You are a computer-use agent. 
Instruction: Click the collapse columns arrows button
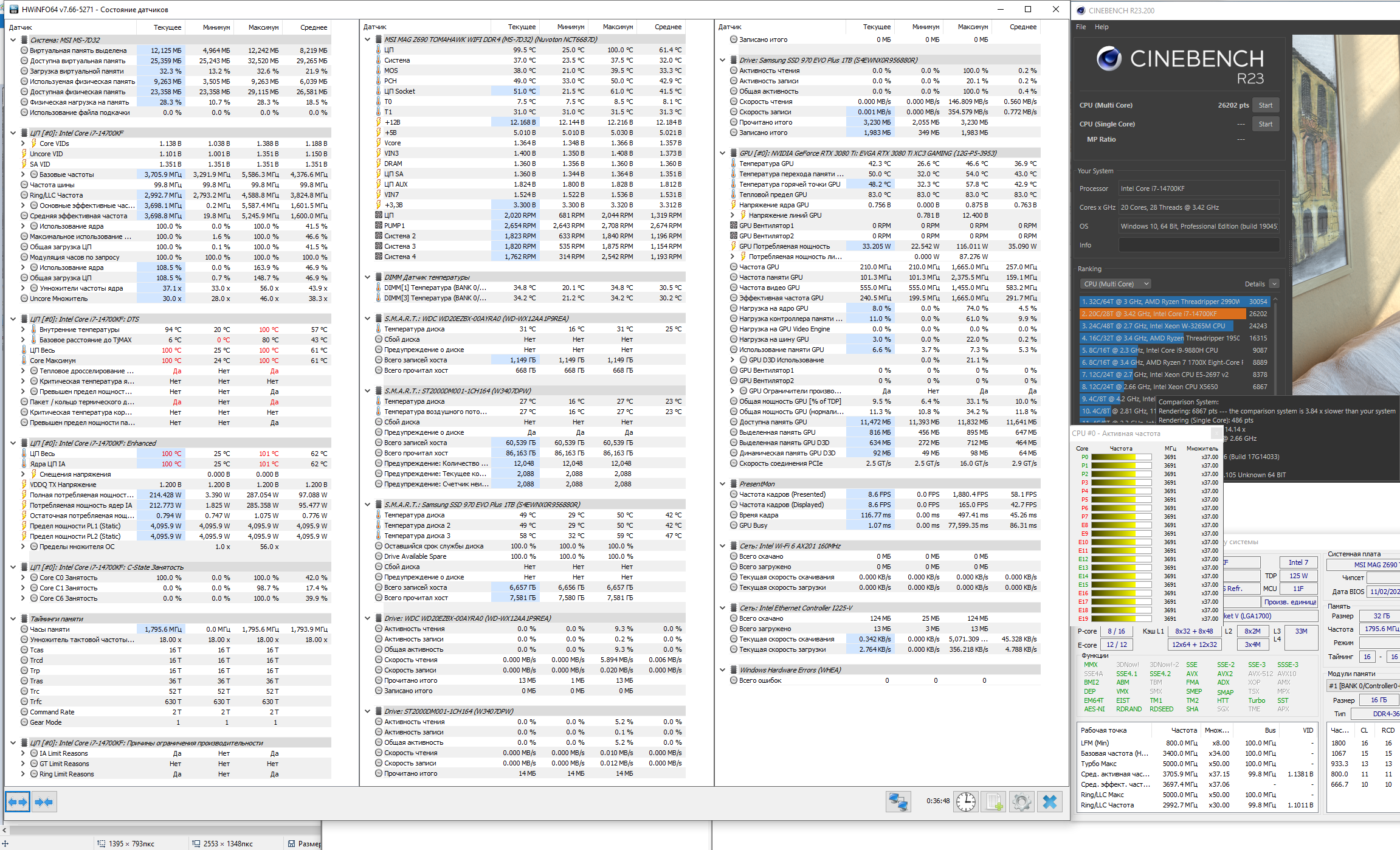point(44,802)
